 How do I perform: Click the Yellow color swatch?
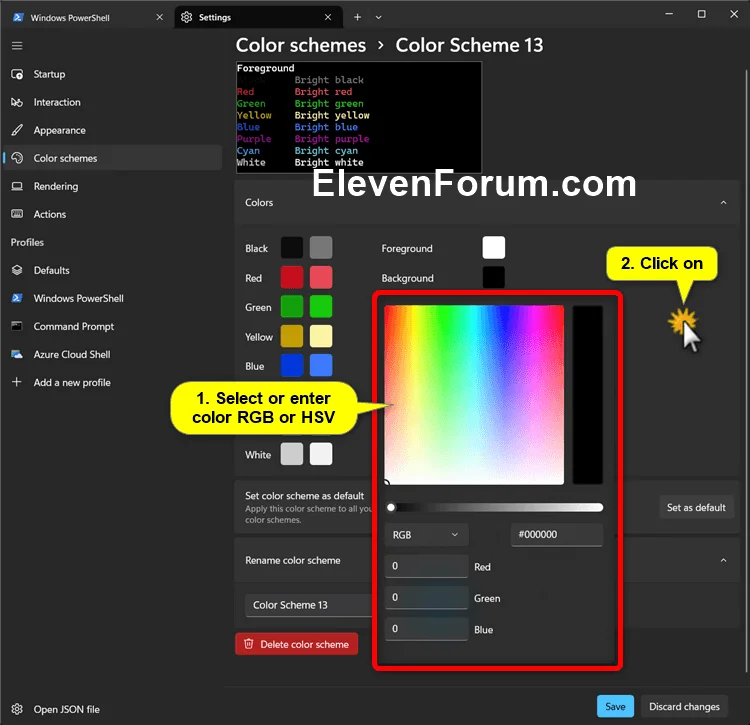click(292, 336)
